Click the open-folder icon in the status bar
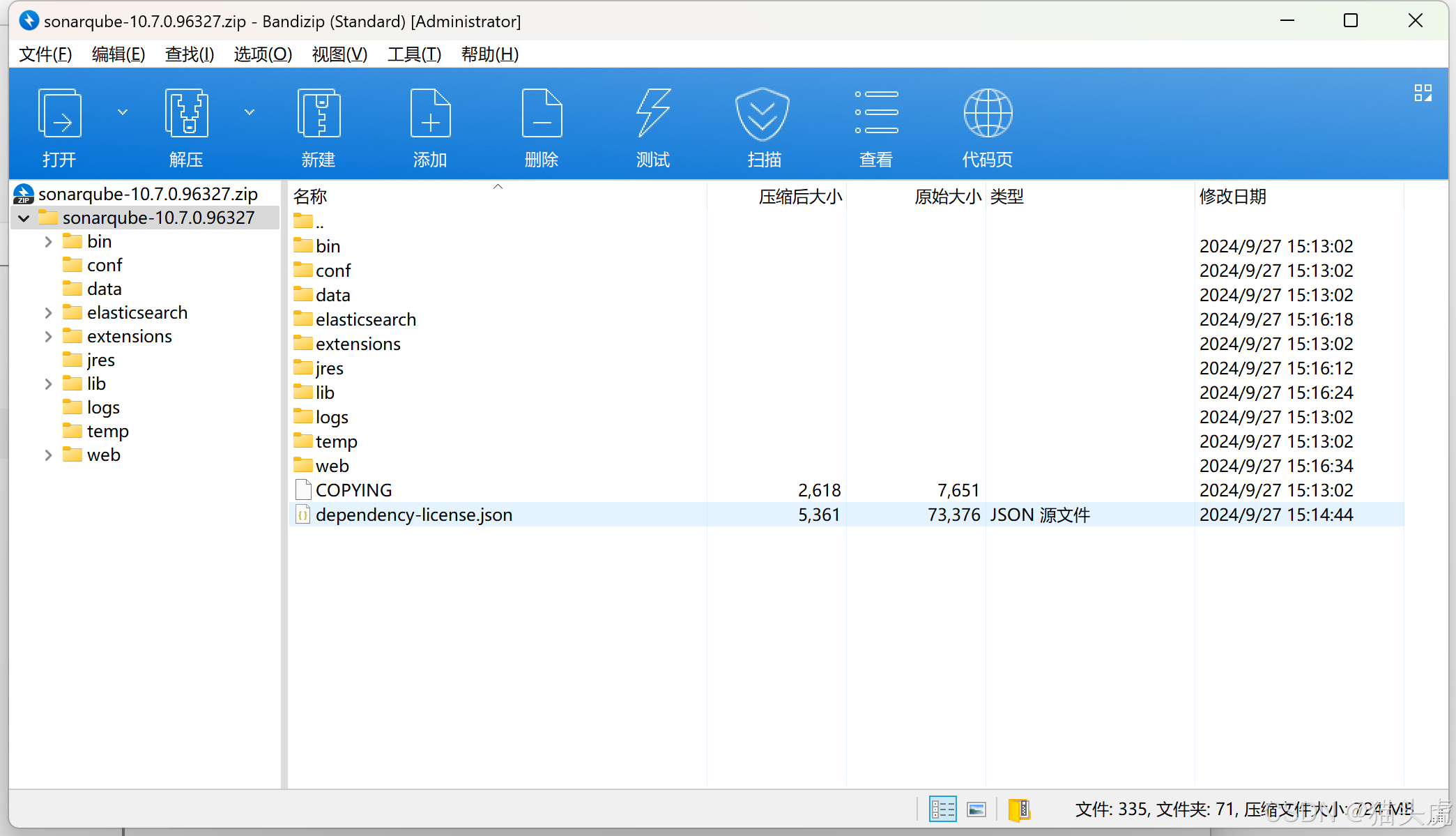The image size is (1456, 836). (1020, 810)
